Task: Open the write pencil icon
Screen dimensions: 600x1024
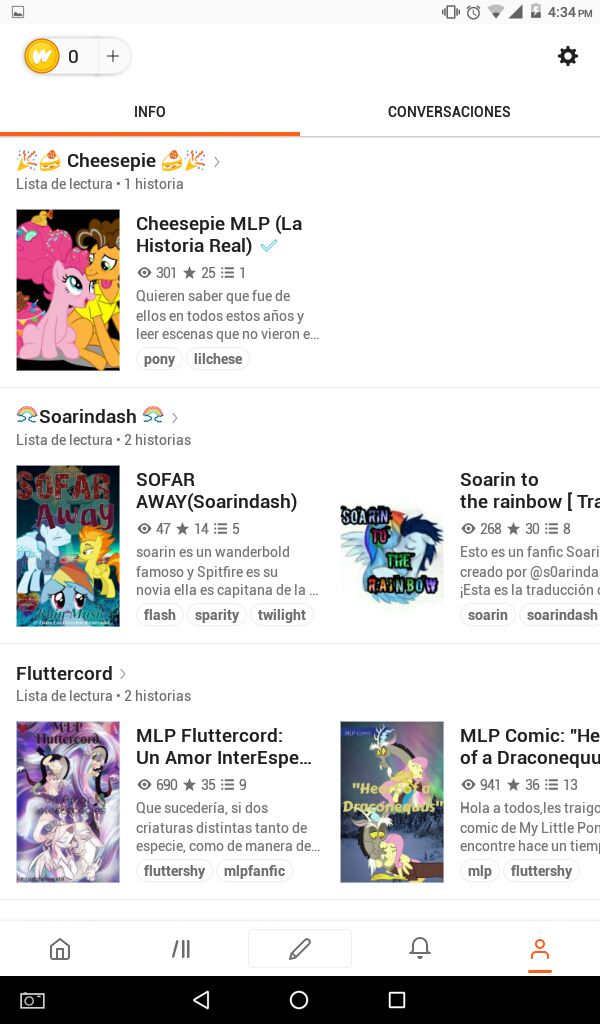Action: click(300, 948)
